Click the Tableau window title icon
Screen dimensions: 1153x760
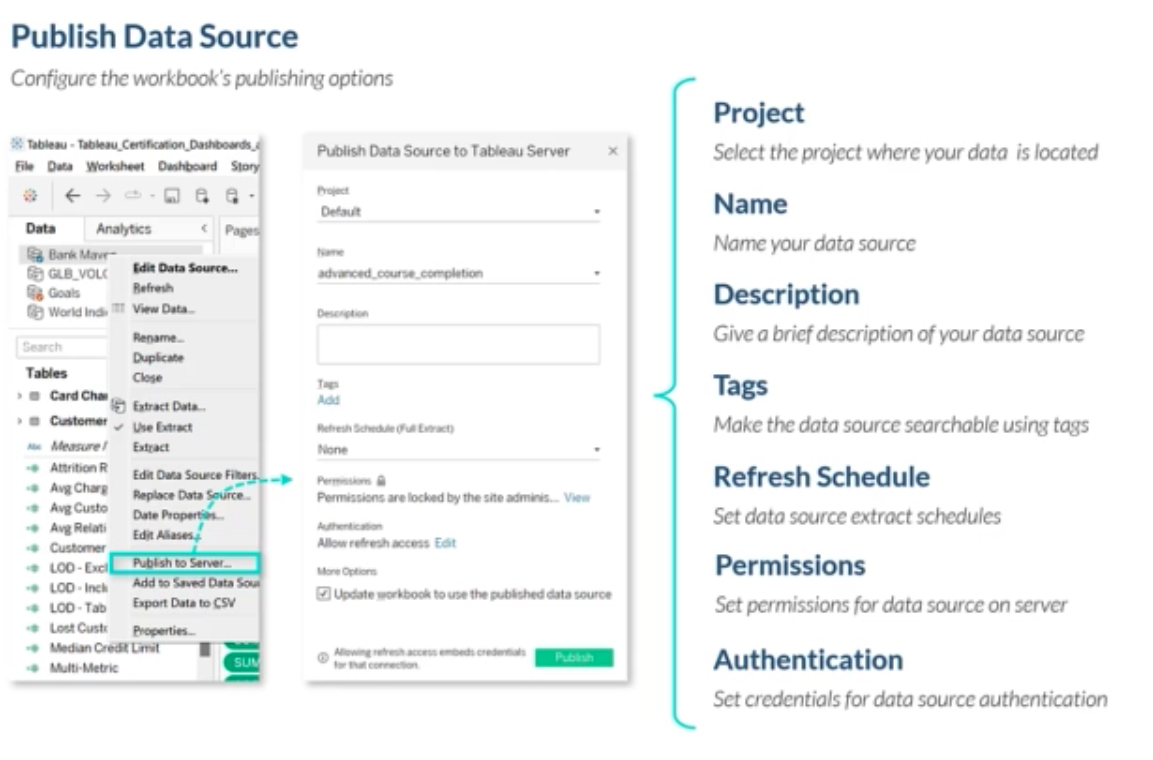pos(17,144)
